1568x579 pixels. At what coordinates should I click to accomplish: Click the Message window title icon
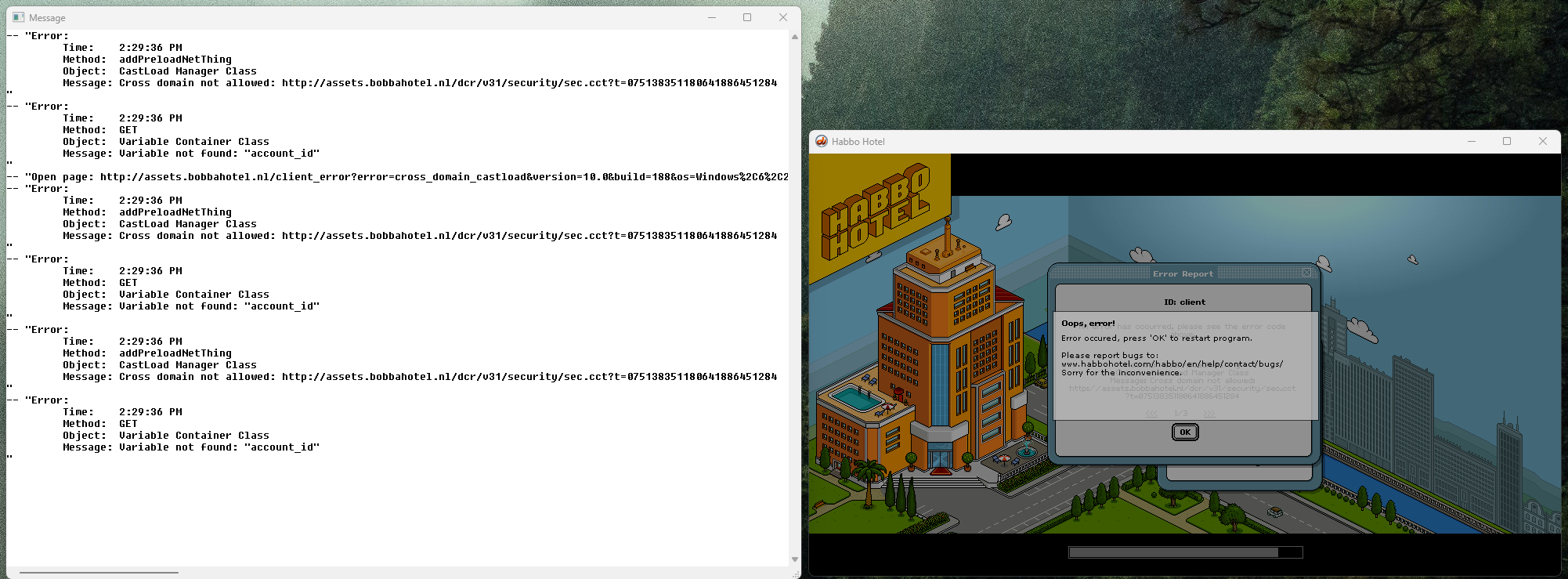(x=19, y=17)
